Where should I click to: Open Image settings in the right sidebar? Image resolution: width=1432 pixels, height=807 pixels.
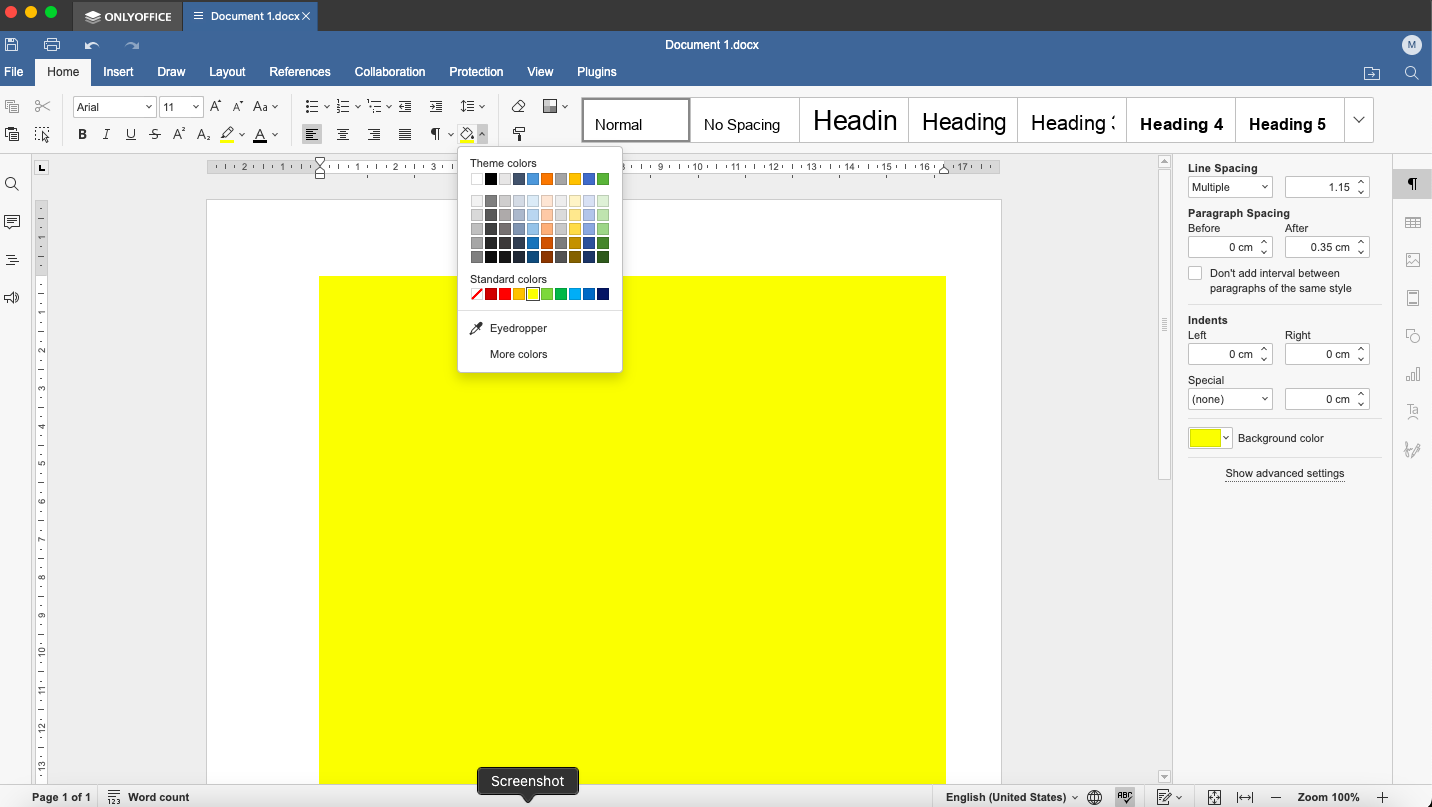(1413, 260)
